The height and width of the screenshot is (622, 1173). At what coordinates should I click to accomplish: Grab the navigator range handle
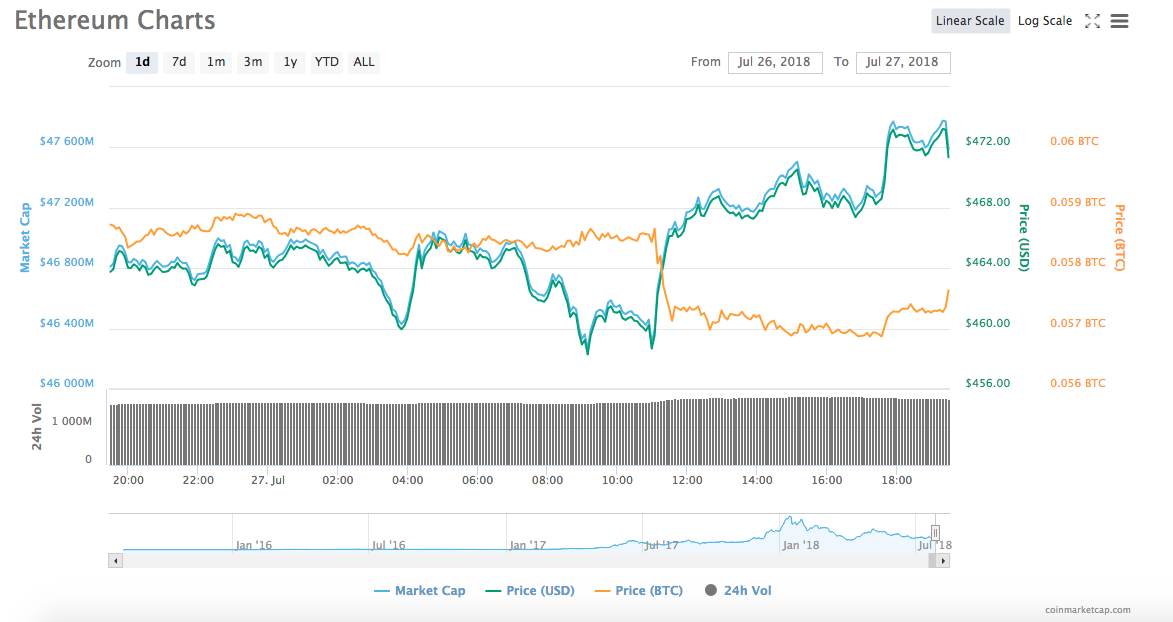coord(935,533)
